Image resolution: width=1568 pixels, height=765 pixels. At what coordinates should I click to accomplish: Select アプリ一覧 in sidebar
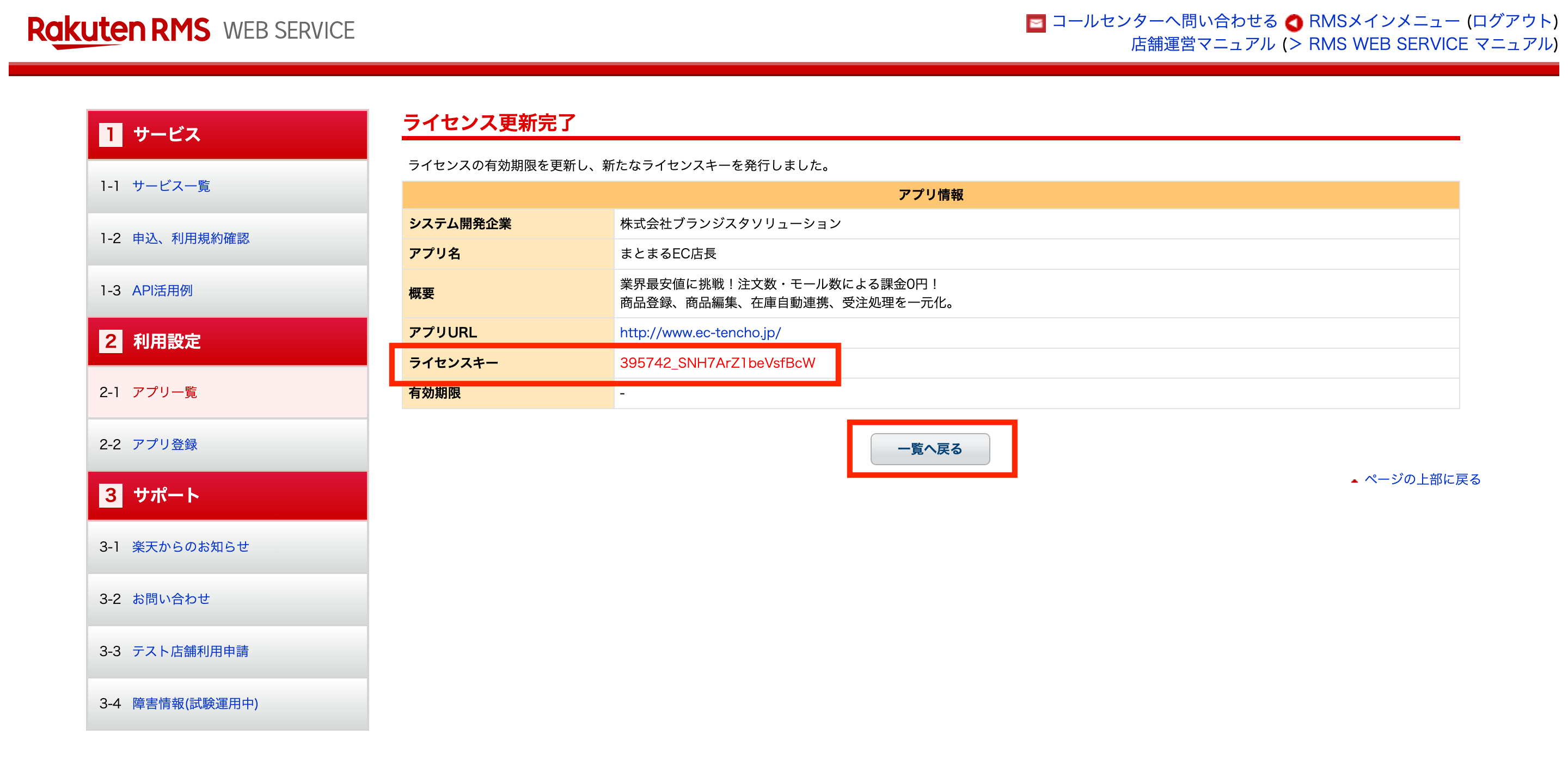164,392
